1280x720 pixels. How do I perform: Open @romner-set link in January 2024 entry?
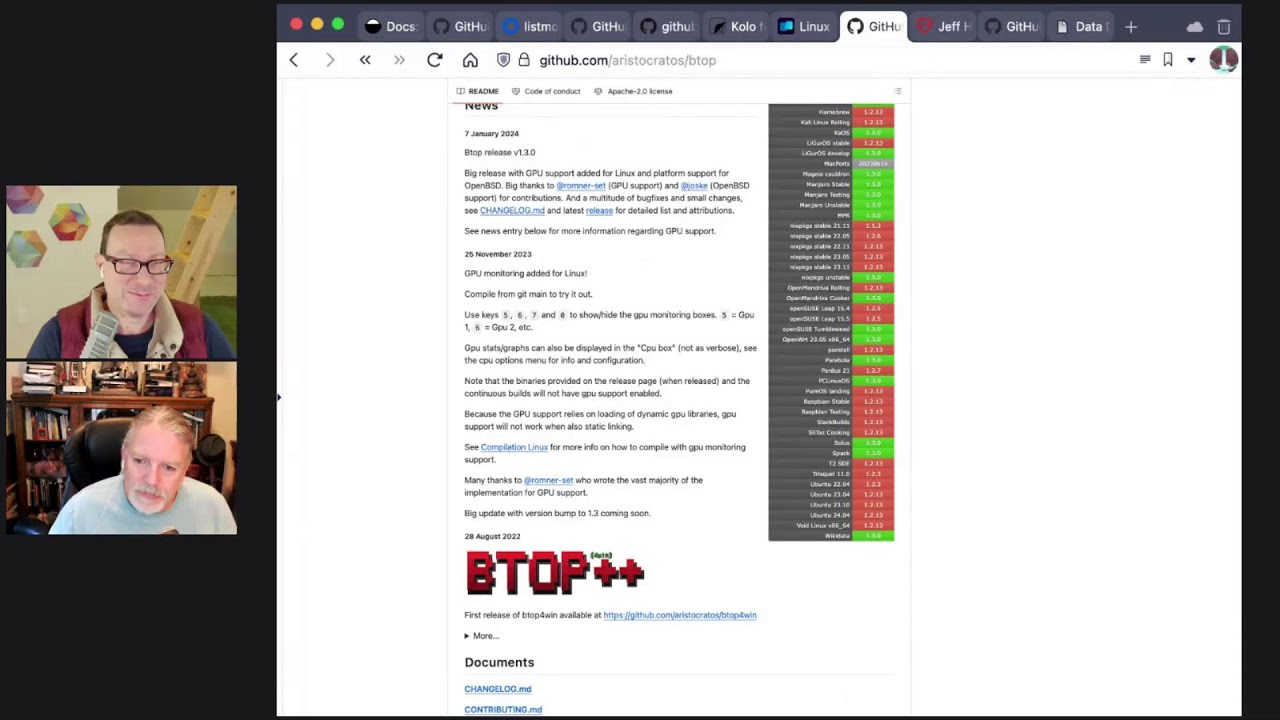click(x=581, y=185)
